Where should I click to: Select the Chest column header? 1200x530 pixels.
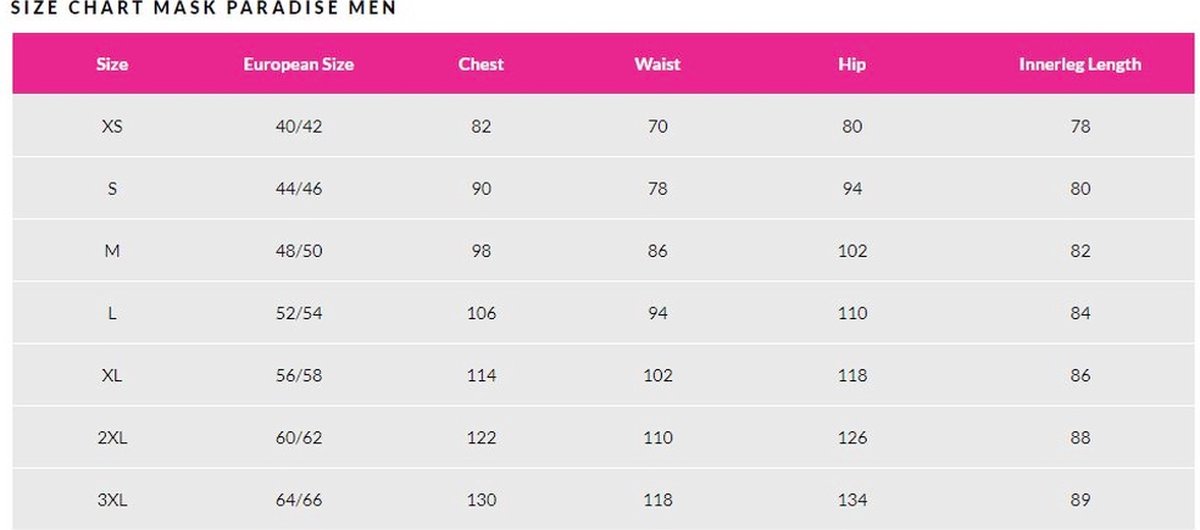(x=481, y=64)
